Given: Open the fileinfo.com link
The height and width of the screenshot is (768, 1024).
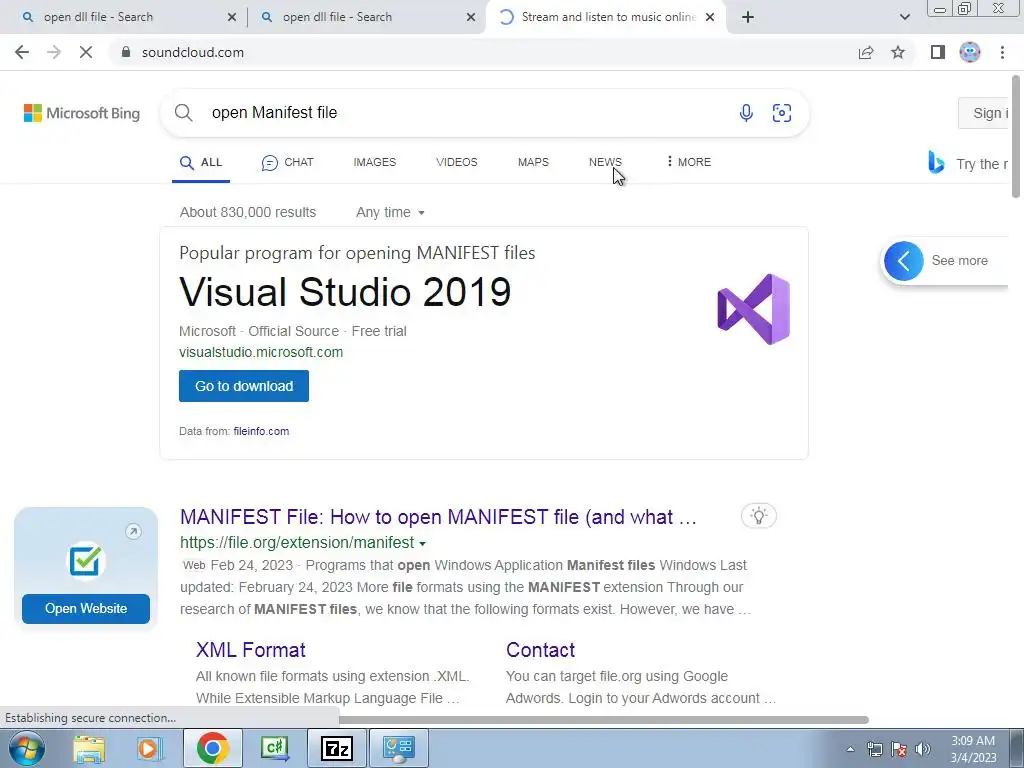Looking at the screenshot, I should (261, 431).
